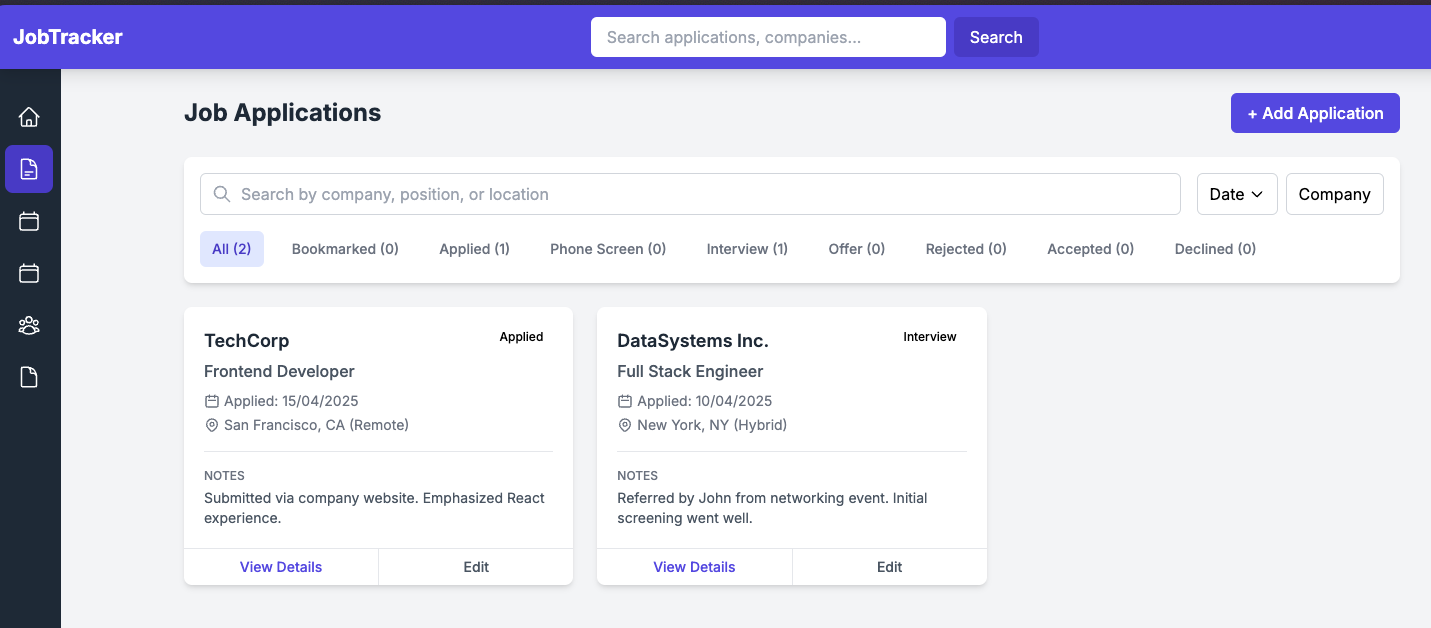Click the magnifier icon in the filter search
This screenshot has width=1431, height=628.
(222, 194)
